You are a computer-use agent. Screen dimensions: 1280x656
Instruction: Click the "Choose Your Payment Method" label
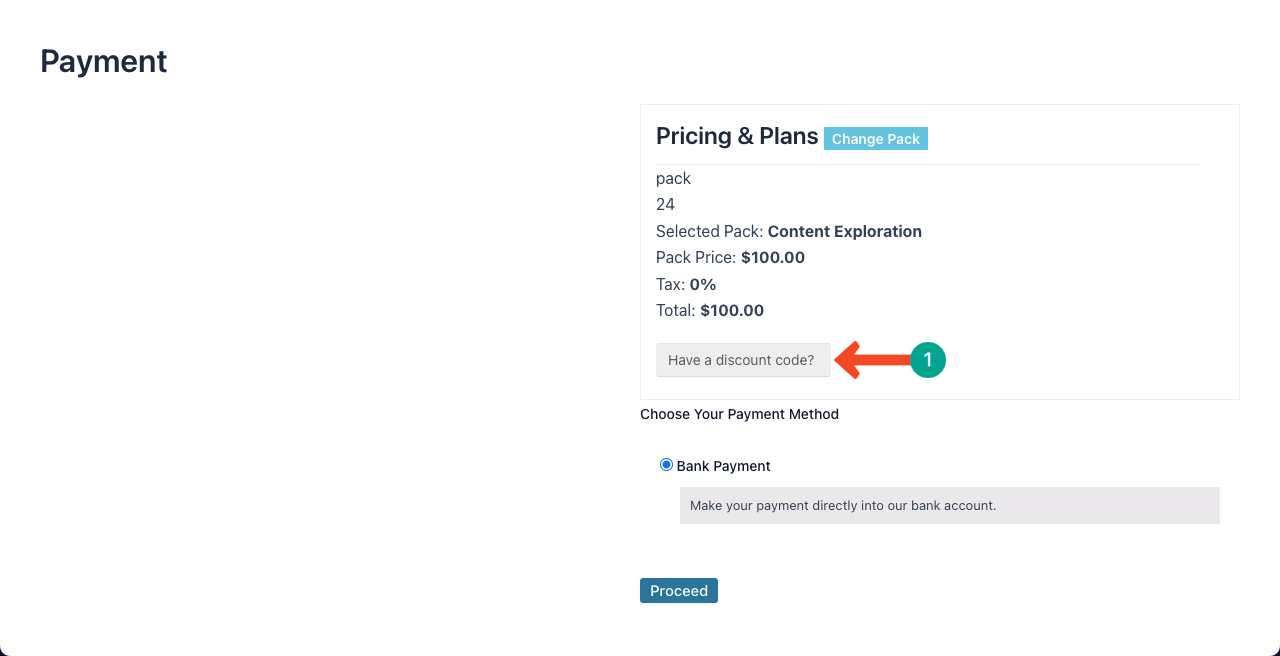739,414
